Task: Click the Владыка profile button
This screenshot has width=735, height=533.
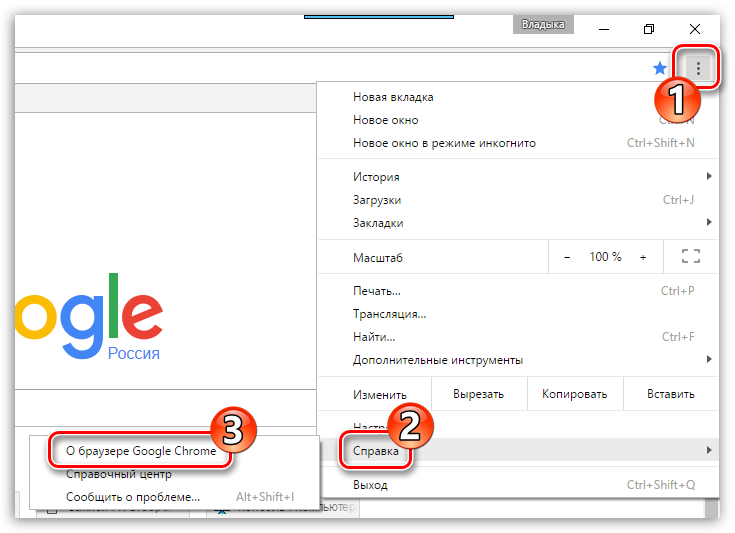Action: (x=543, y=24)
